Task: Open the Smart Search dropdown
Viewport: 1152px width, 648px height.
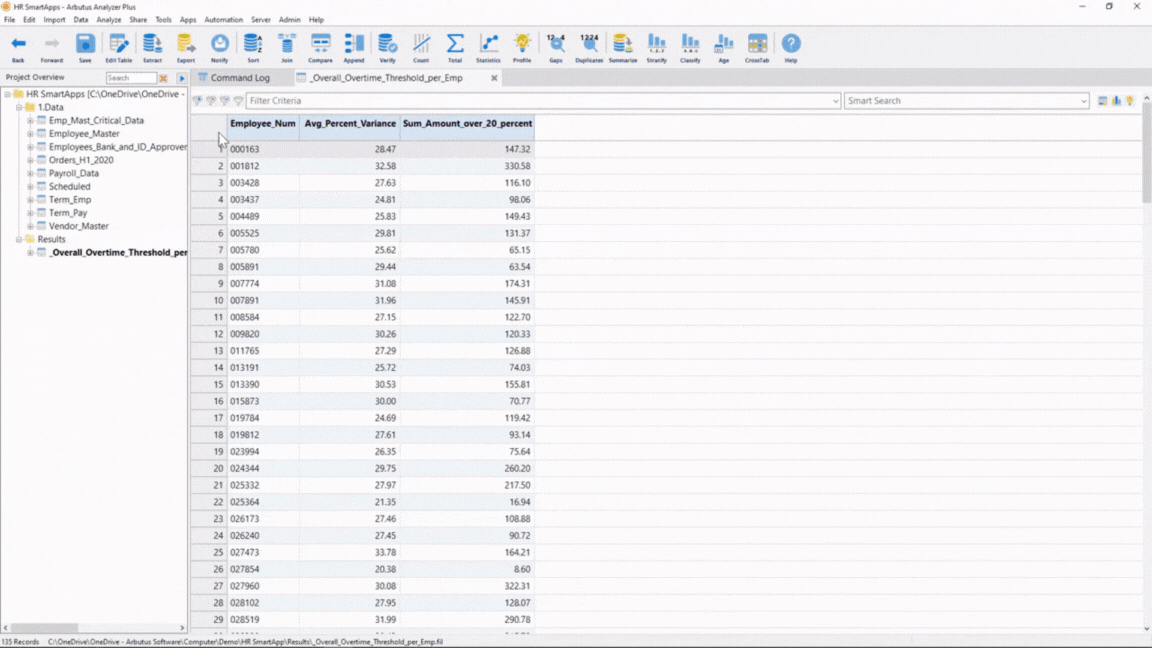Action: [1084, 100]
